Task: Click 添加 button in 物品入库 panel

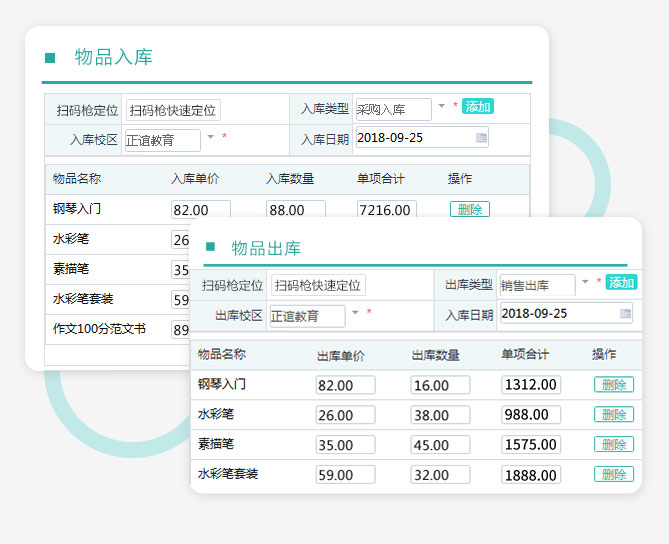Action: tap(478, 107)
